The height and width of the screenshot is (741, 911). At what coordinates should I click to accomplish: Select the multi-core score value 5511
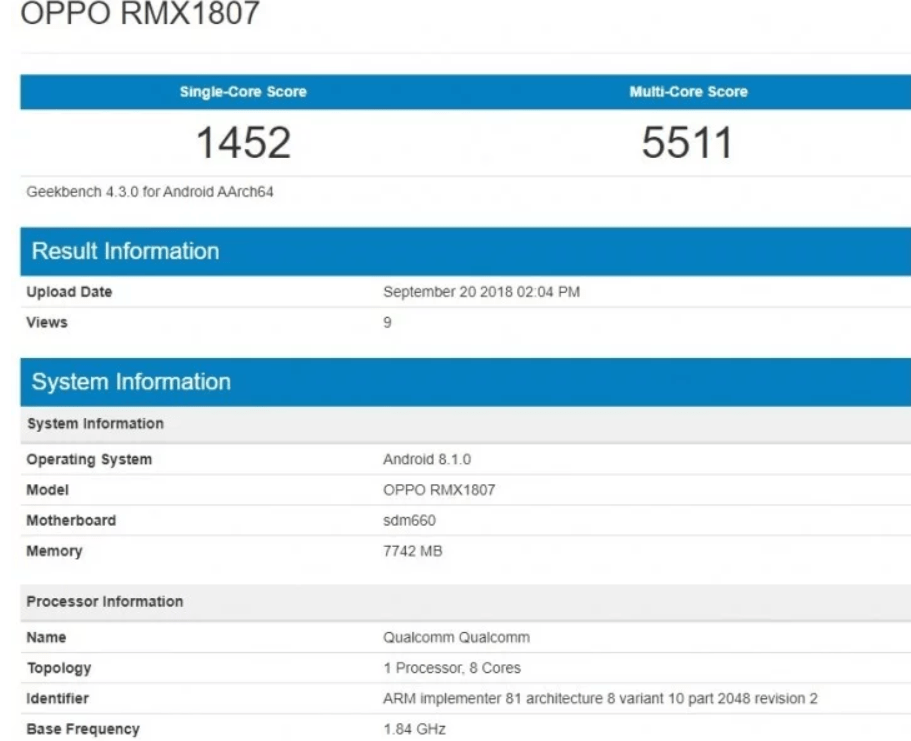click(x=688, y=144)
